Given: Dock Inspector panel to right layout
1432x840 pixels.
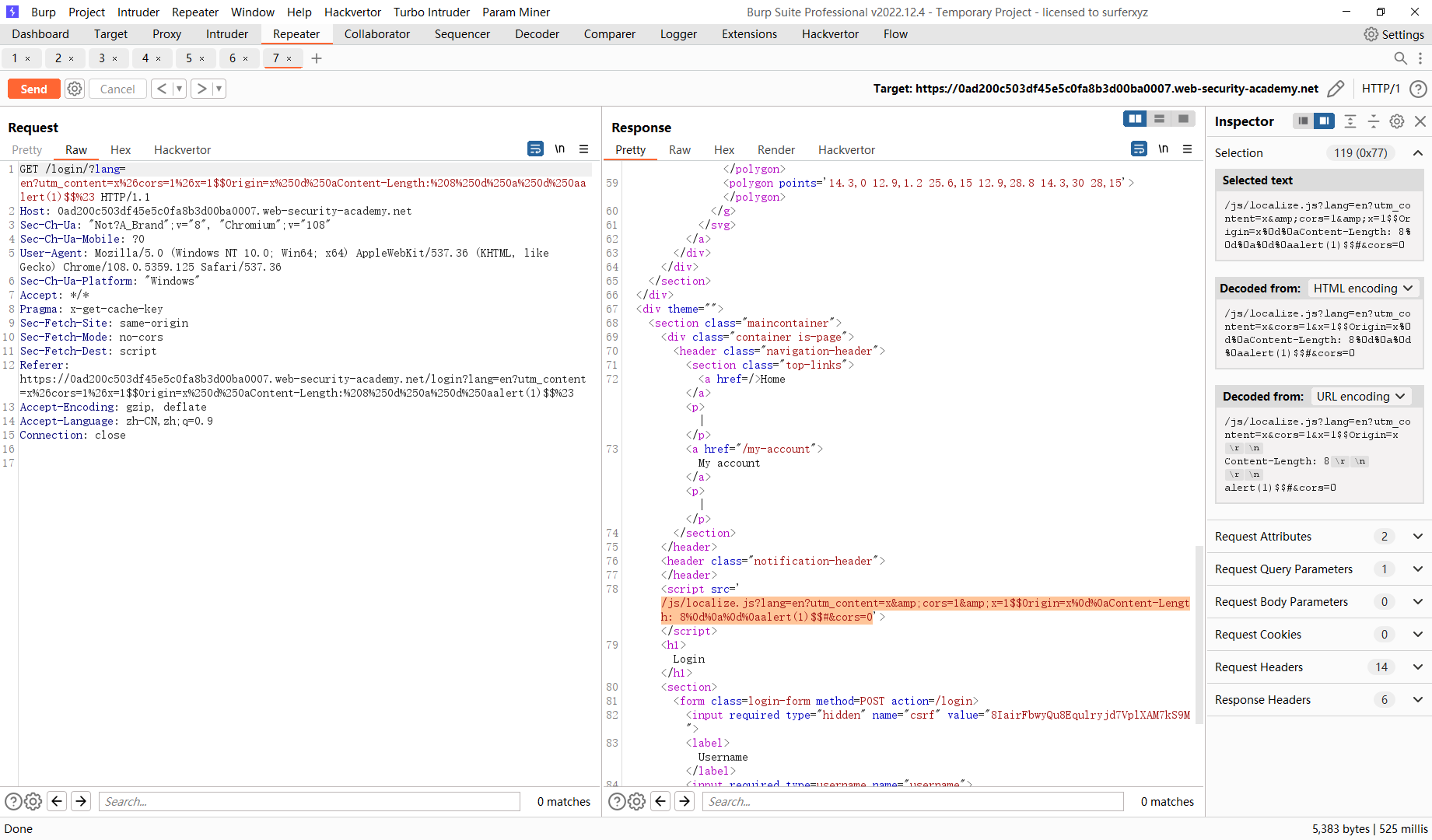Looking at the screenshot, I should pyautogui.click(x=1324, y=121).
